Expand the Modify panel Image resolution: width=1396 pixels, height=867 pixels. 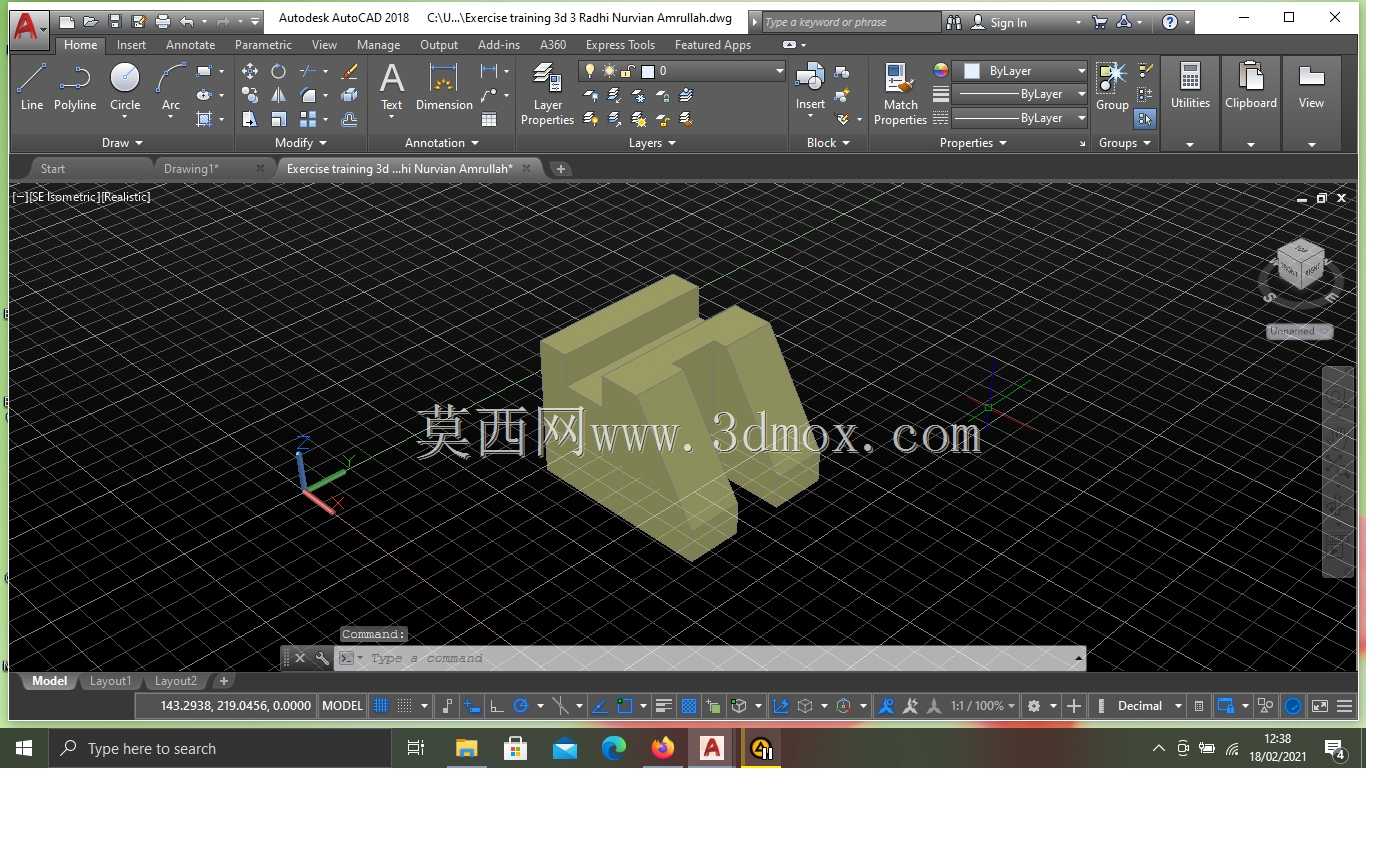[x=301, y=143]
